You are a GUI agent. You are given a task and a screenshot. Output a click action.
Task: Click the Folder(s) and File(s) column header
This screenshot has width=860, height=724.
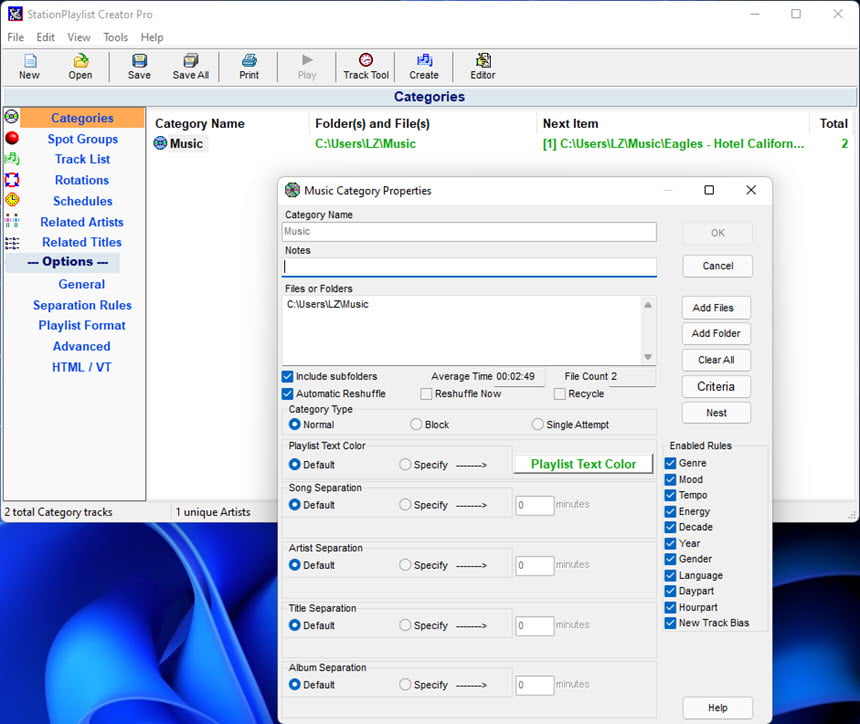[372, 123]
